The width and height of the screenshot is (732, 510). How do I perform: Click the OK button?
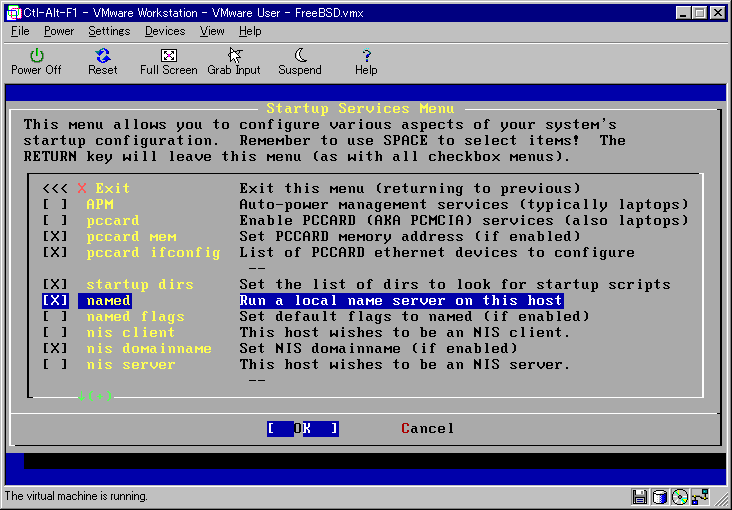303,429
